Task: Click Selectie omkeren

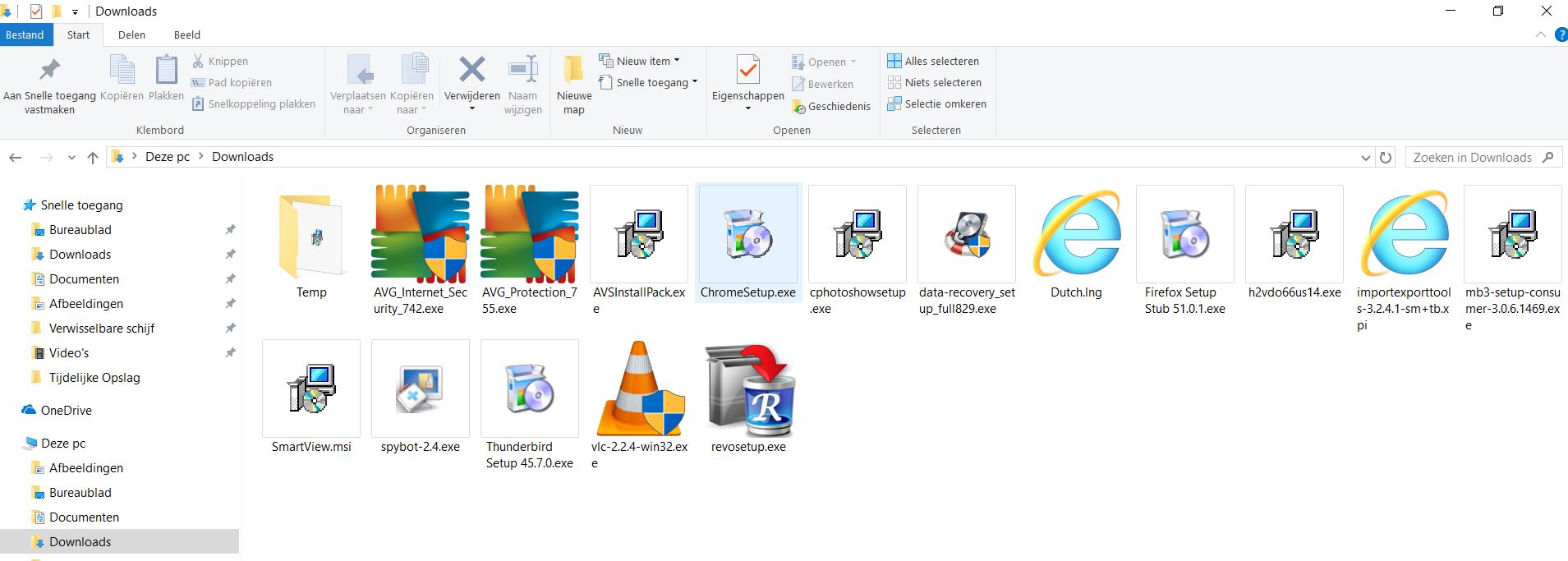Action: tap(936, 103)
